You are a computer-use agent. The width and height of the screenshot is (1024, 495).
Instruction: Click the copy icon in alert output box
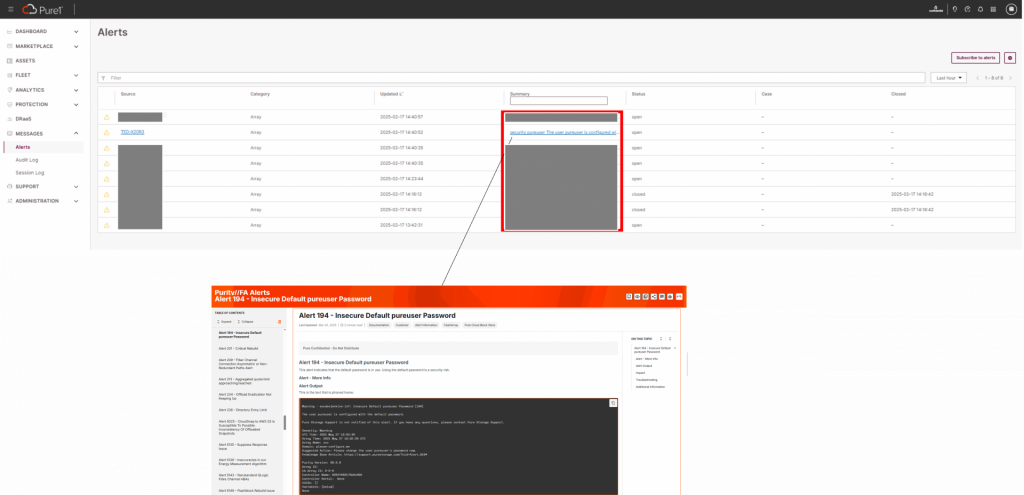coord(613,402)
